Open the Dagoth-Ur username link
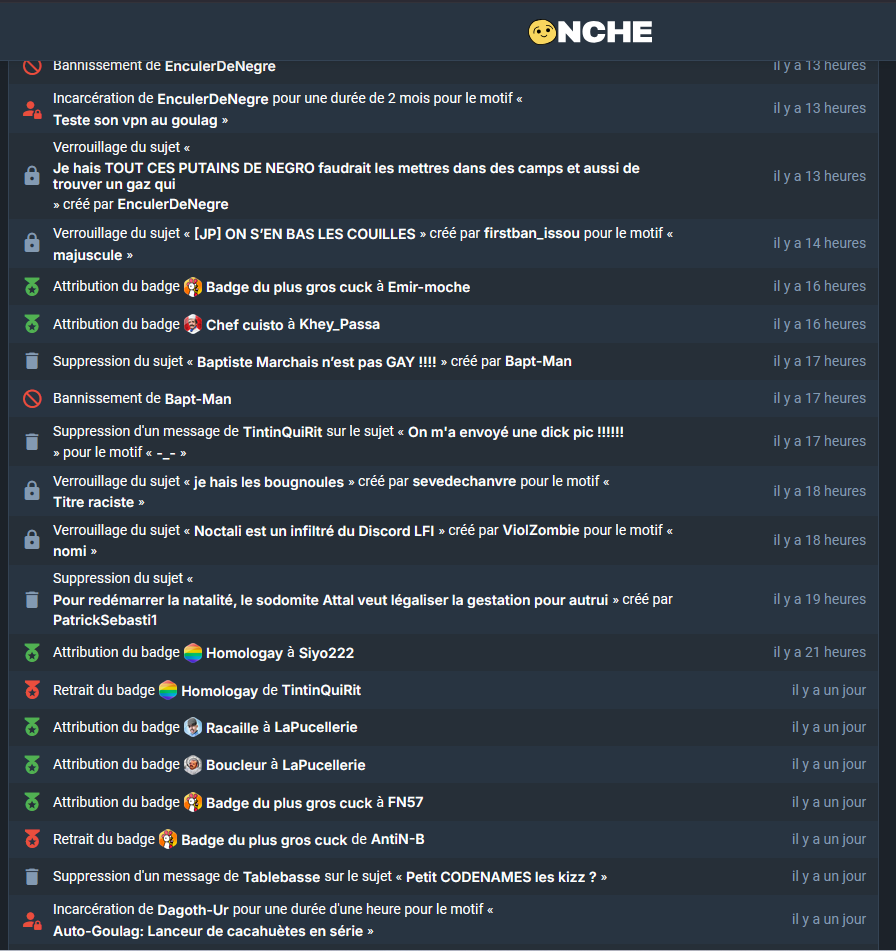This screenshot has width=896, height=951. tap(193, 910)
